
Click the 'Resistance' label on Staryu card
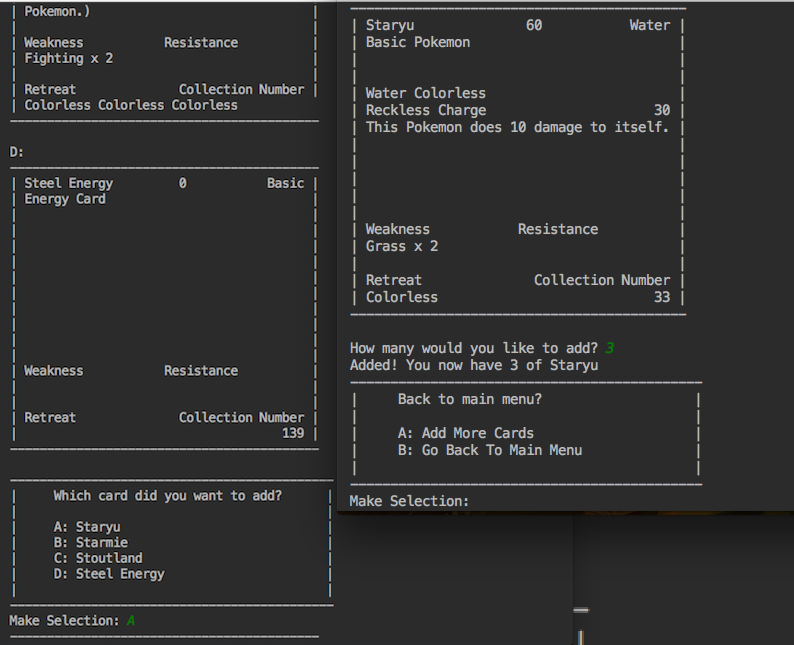pos(558,229)
